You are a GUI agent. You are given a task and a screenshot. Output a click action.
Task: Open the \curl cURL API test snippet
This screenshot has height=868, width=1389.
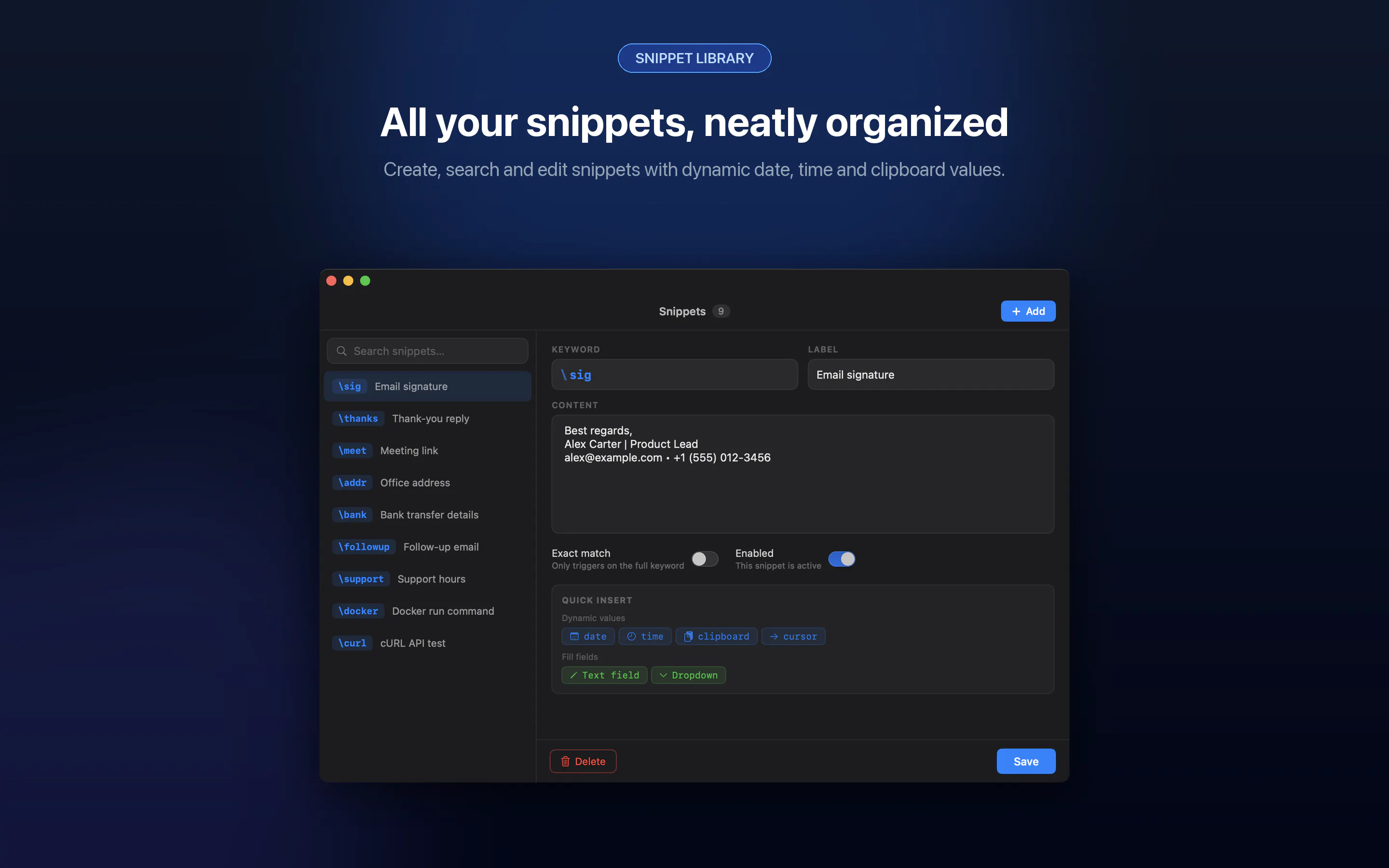(427, 644)
